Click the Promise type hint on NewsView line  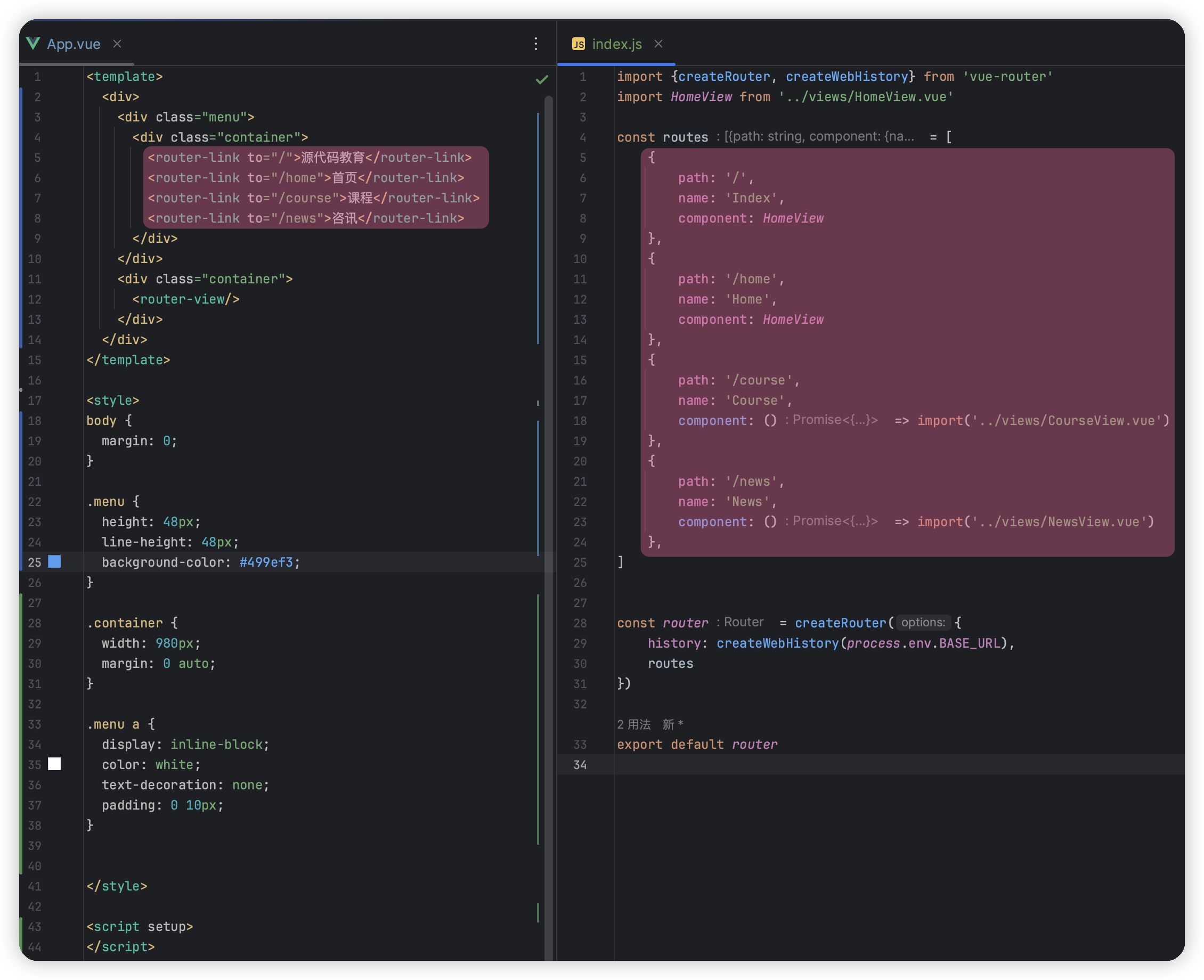(831, 521)
